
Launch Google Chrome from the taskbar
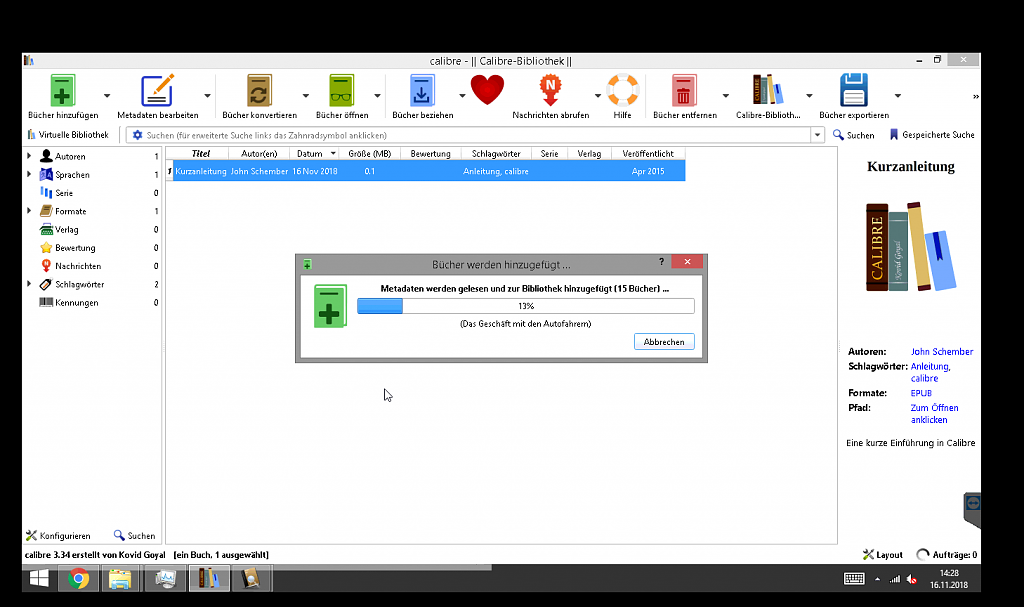pos(78,578)
